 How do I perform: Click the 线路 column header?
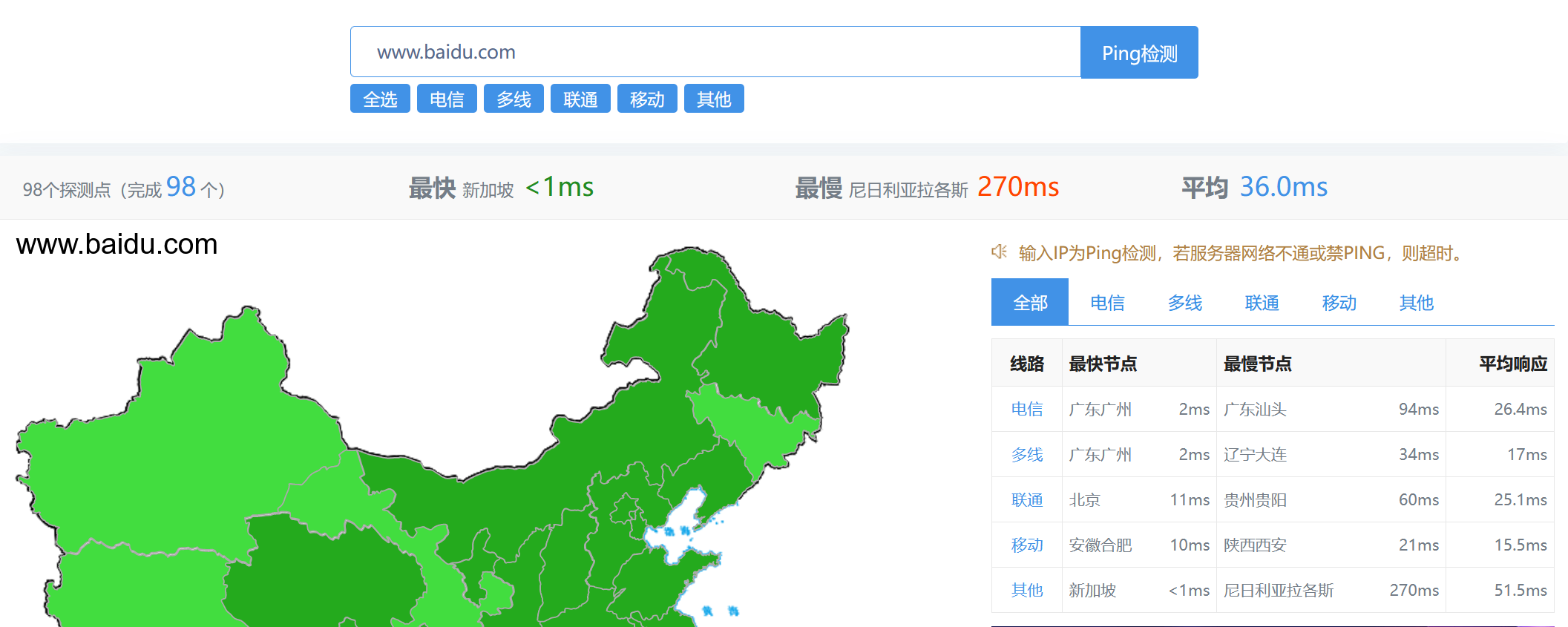tap(1027, 364)
